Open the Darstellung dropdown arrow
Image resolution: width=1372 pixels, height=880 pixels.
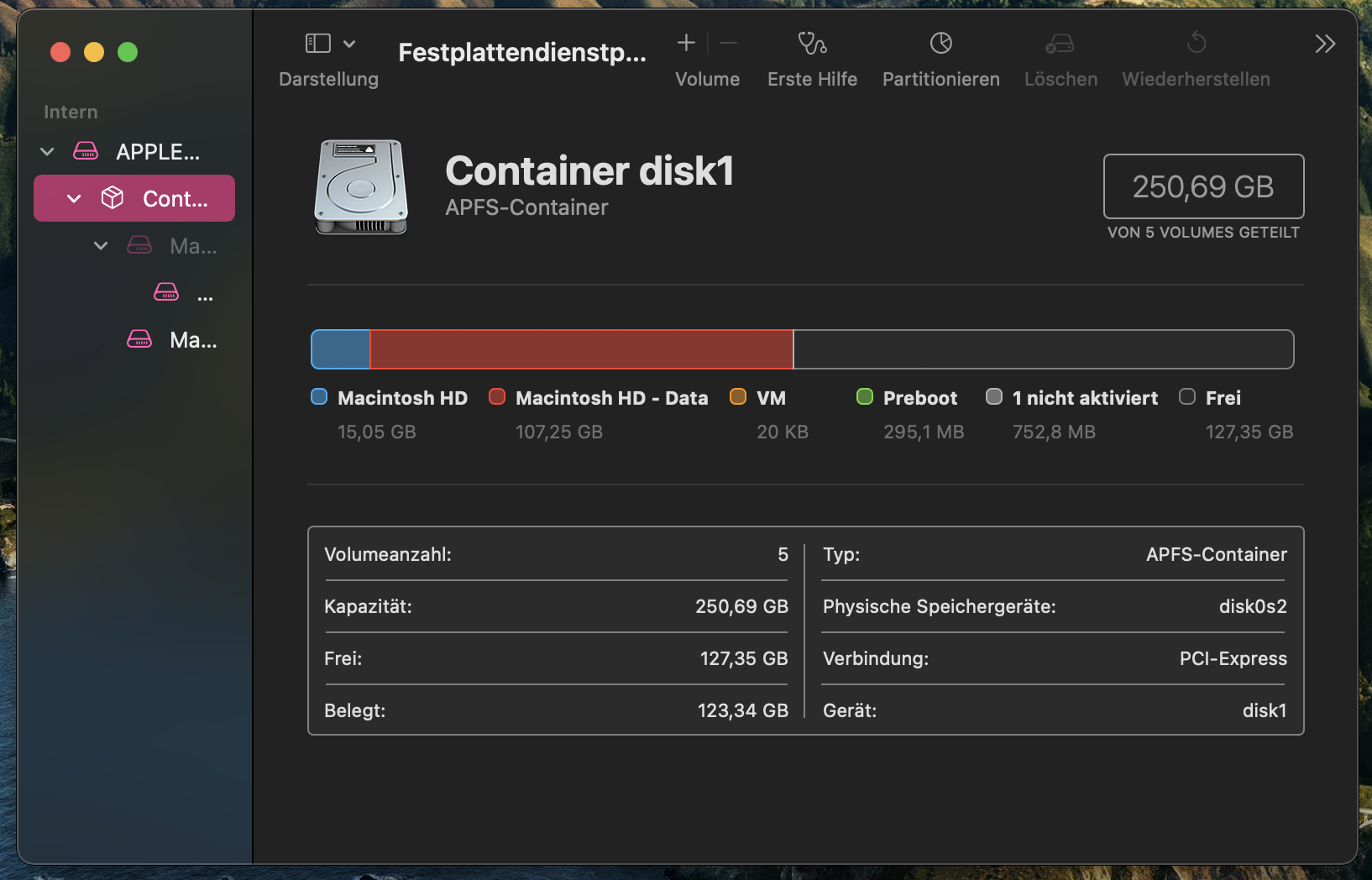(x=349, y=44)
